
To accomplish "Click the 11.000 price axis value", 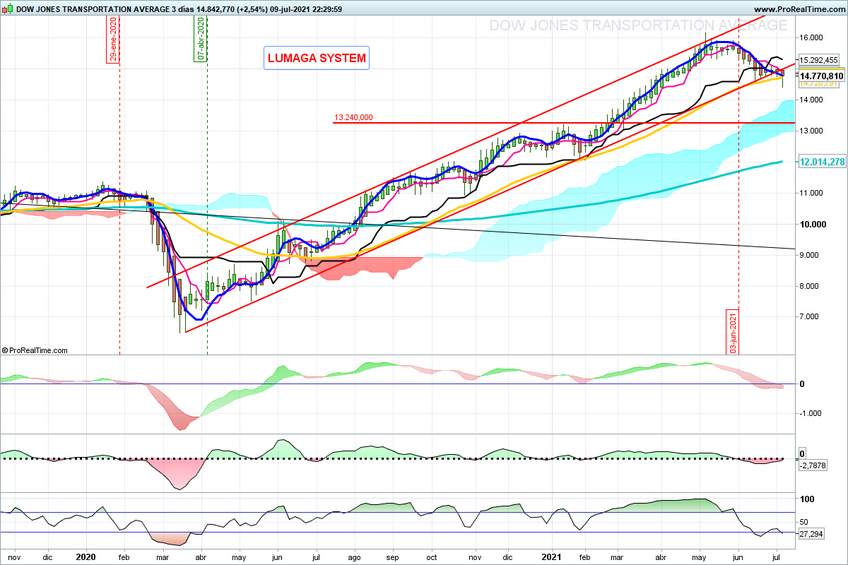I will click(811, 192).
